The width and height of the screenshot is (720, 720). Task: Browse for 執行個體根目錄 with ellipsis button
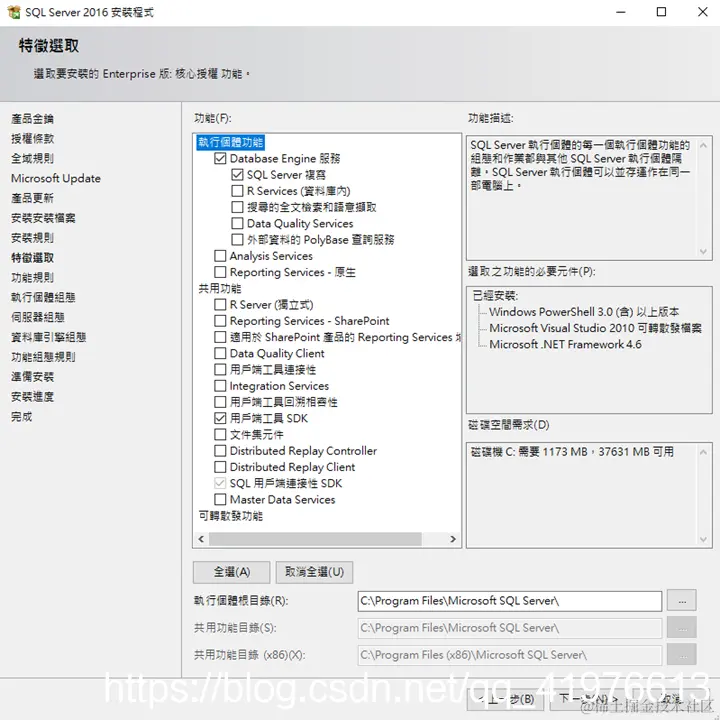click(681, 601)
